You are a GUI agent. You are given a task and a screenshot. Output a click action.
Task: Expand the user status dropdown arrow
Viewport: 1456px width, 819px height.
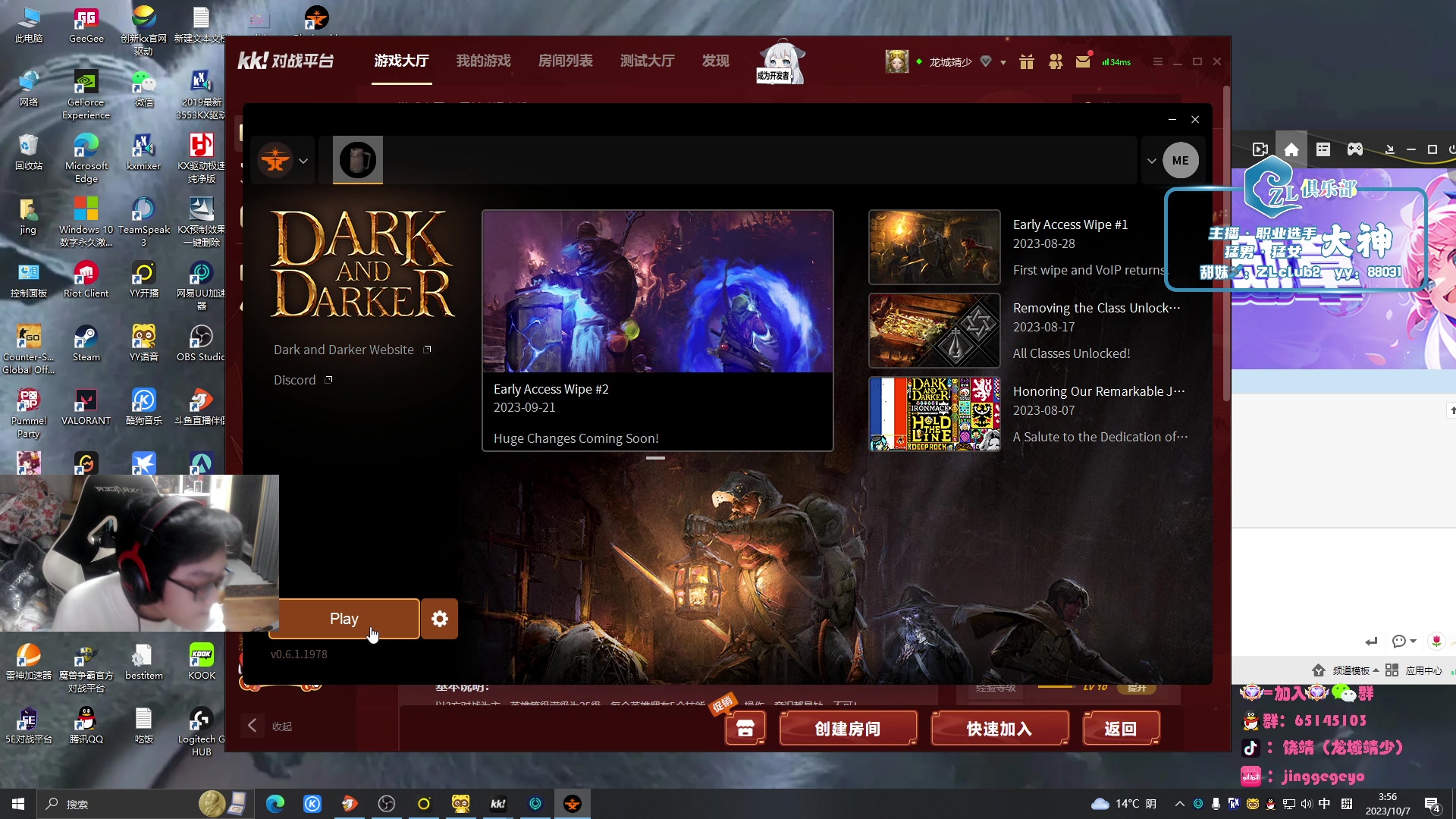[x=1003, y=62]
